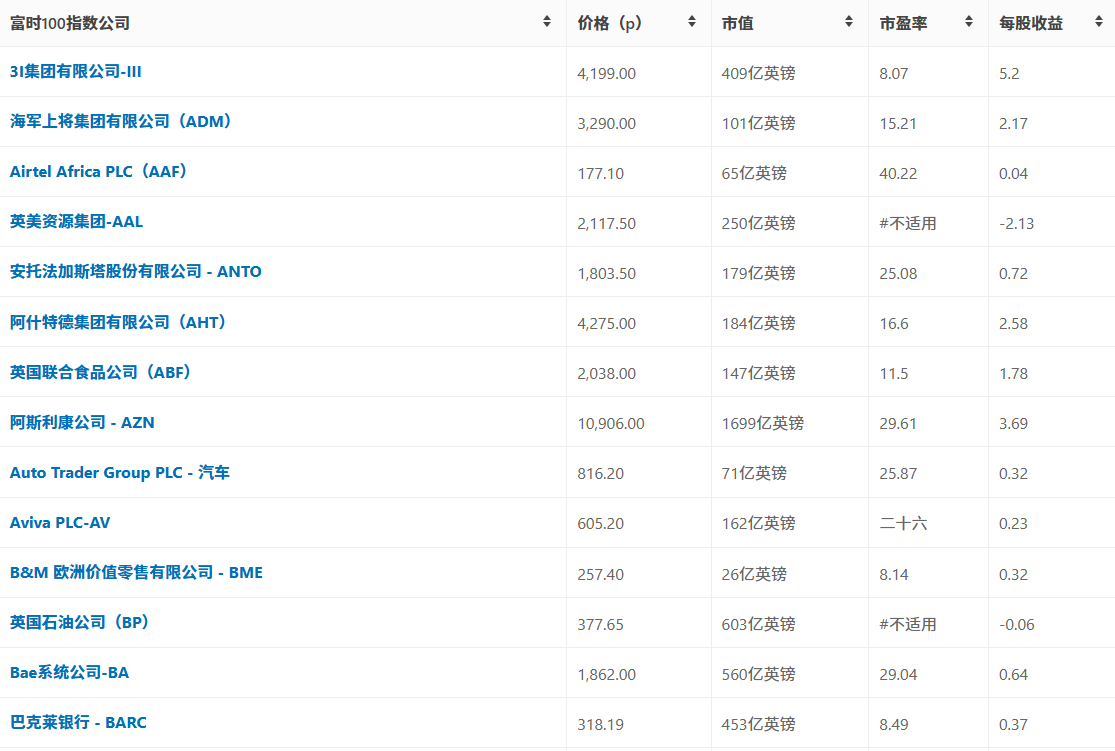Open Auto Trader Group PLC - 汽车 link

coord(119,472)
